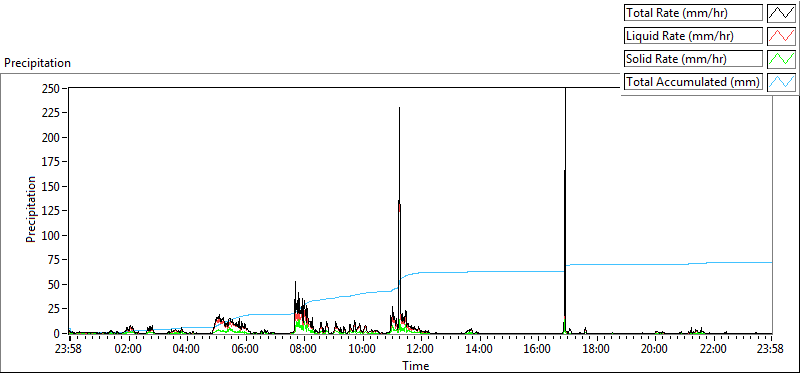
Task: Select the Liquid Rate (mm/hr) legend label
Action: (x=693, y=35)
